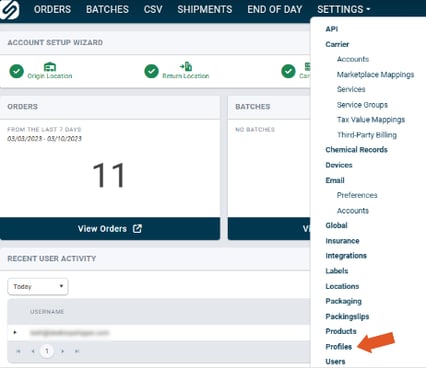Open Global settings
426x368 pixels.
click(x=336, y=226)
